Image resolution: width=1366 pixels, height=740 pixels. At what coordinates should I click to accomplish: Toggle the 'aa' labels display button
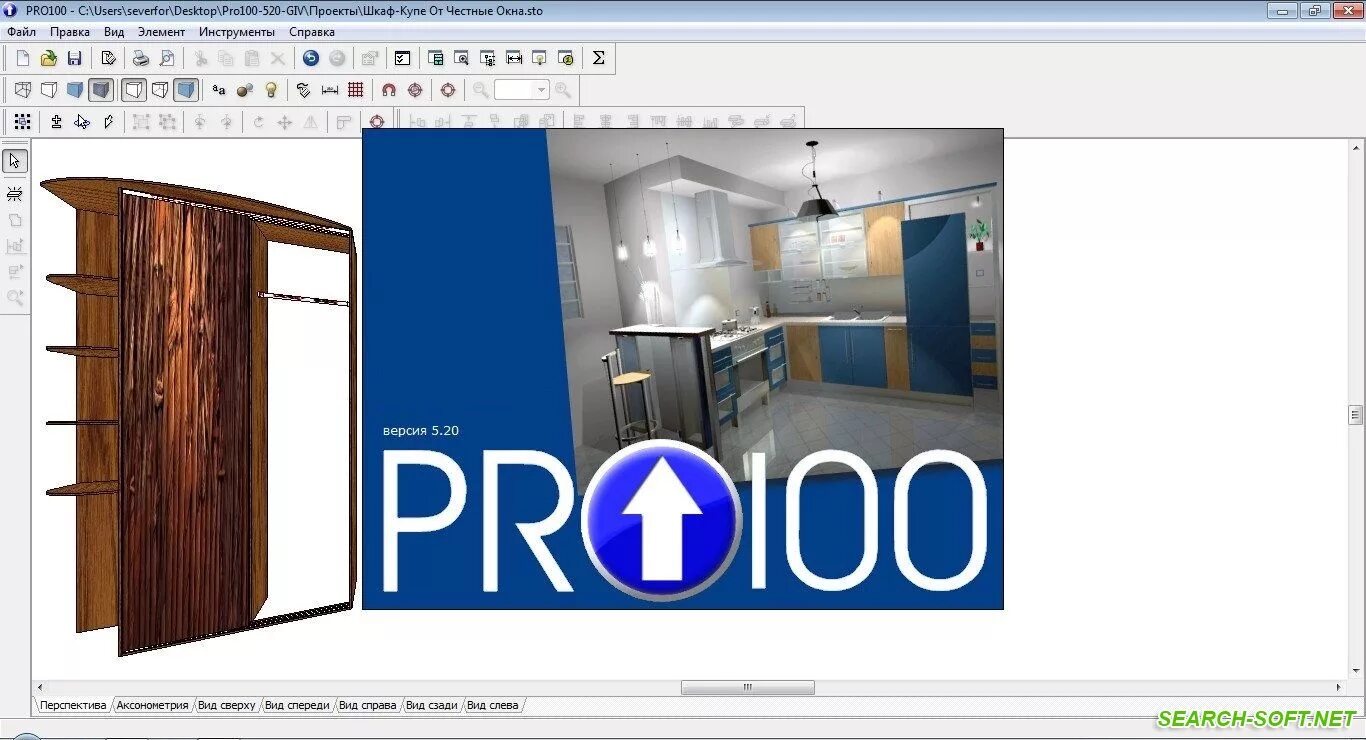click(x=219, y=90)
